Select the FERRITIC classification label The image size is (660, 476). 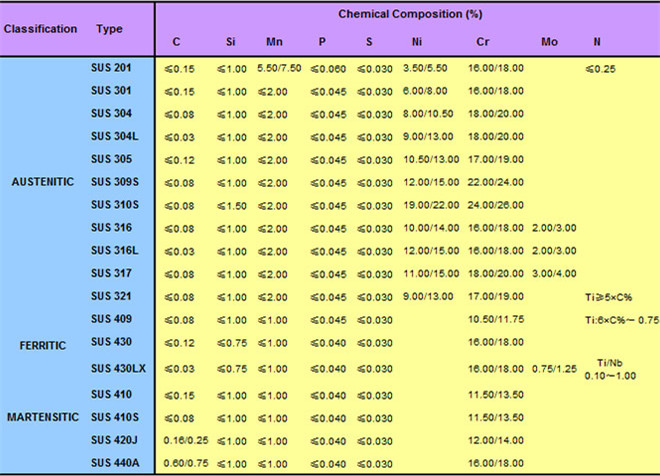click(x=45, y=343)
